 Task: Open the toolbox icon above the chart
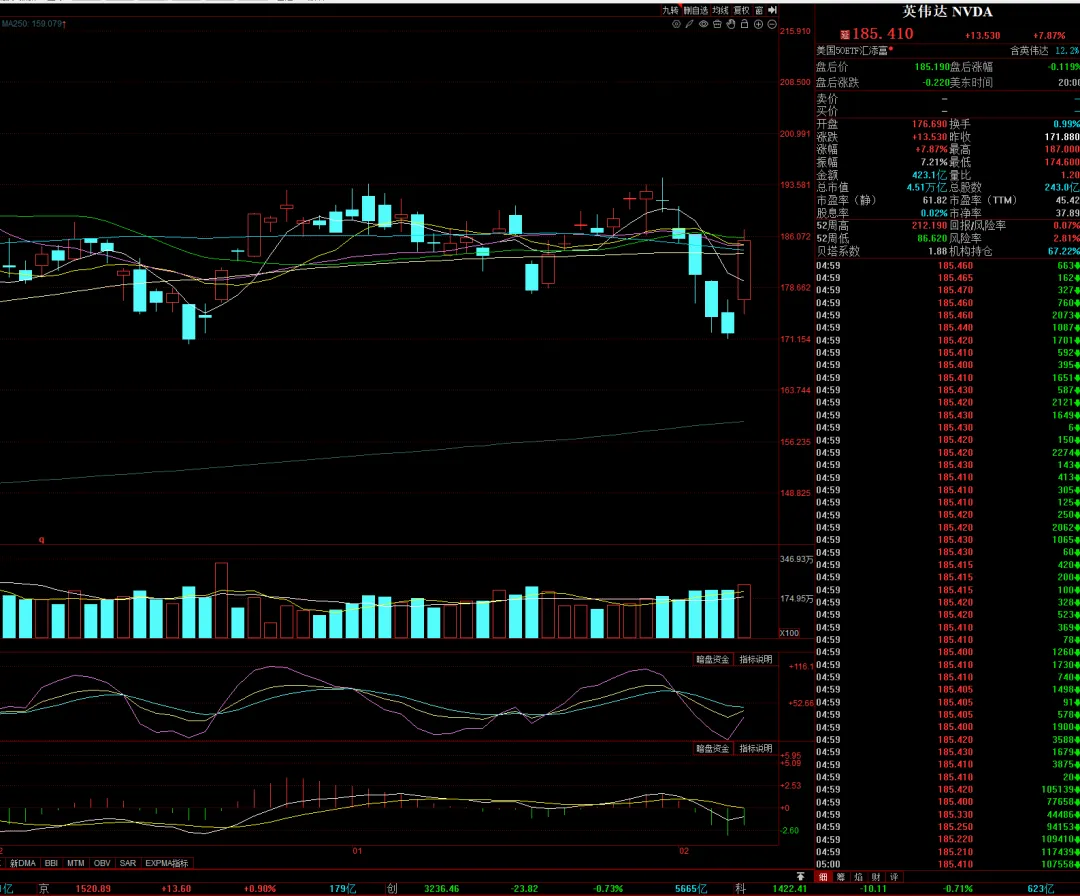pyautogui.click(x=717, y=24)
